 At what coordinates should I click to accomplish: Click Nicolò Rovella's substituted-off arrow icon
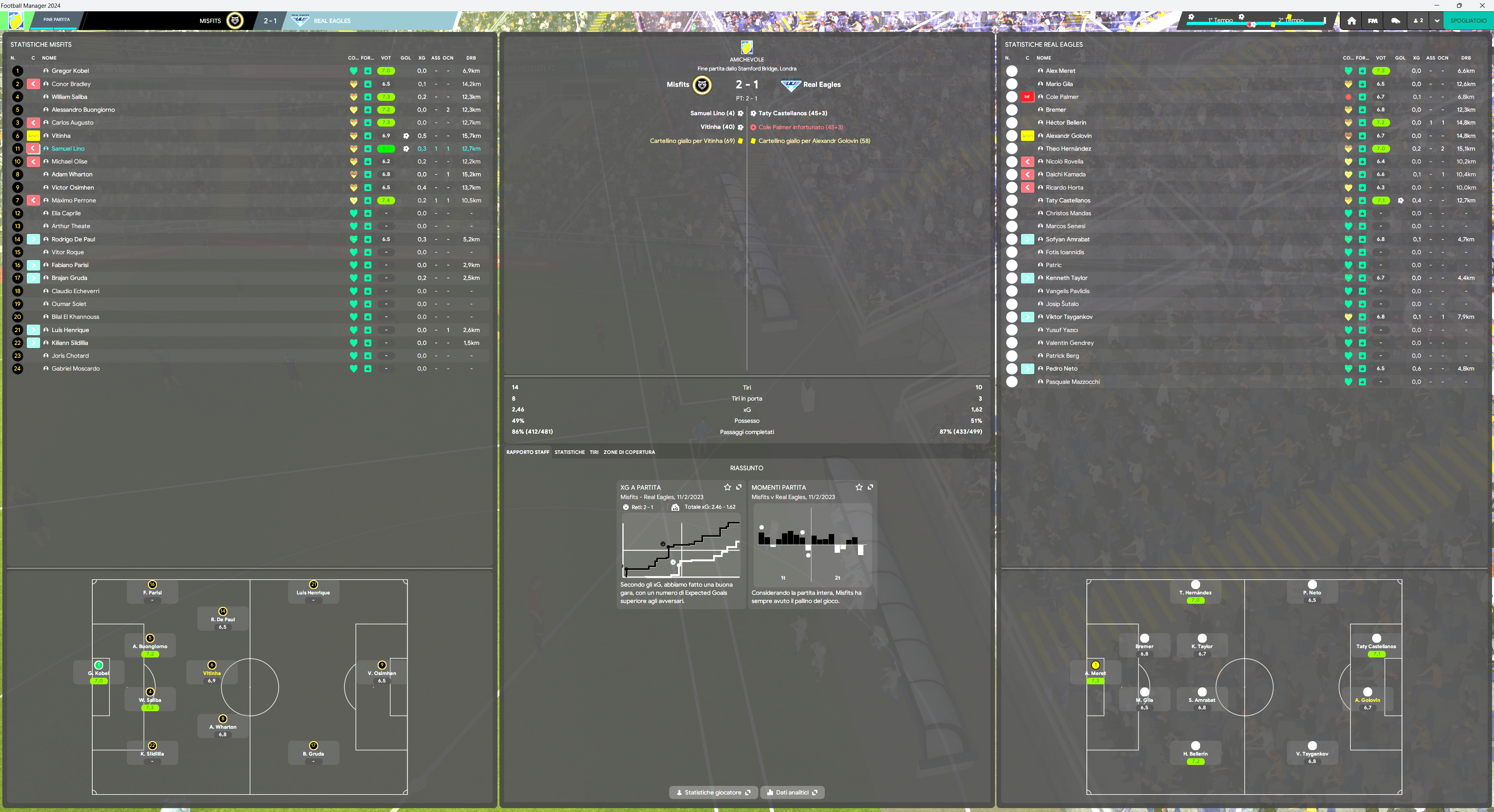point(1027,162)
